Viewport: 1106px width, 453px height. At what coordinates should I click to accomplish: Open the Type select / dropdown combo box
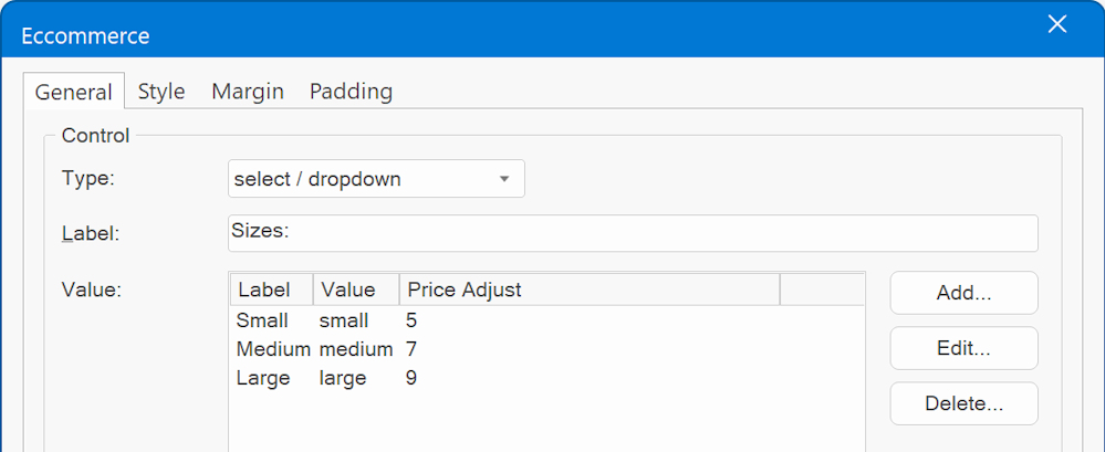pyautogui.click(x=376, y=179)
